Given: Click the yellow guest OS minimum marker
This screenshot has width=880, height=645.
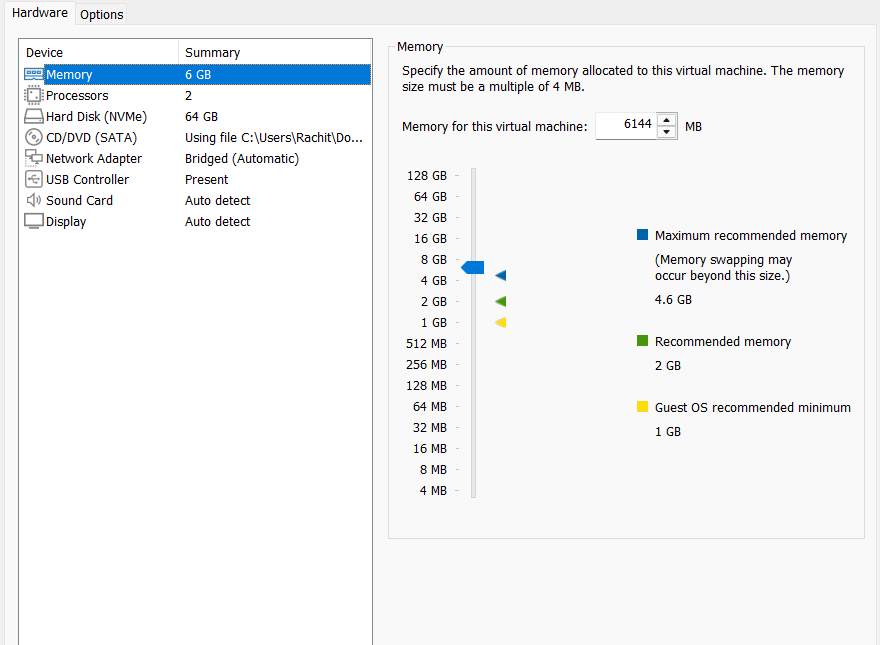Looking at the screenshot, I should pos(501,322).
